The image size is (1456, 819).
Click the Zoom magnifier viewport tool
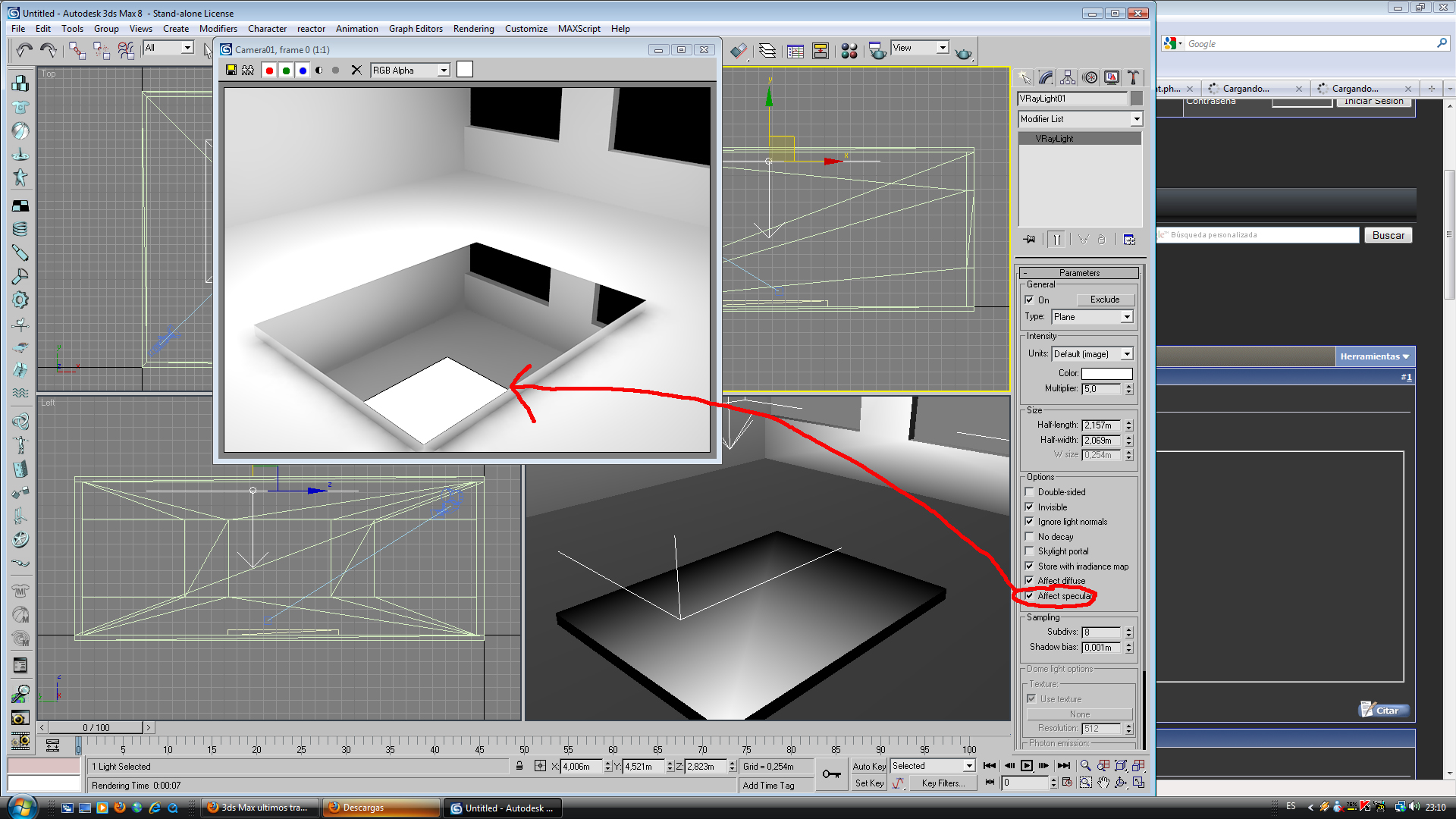pos(1085,766)
